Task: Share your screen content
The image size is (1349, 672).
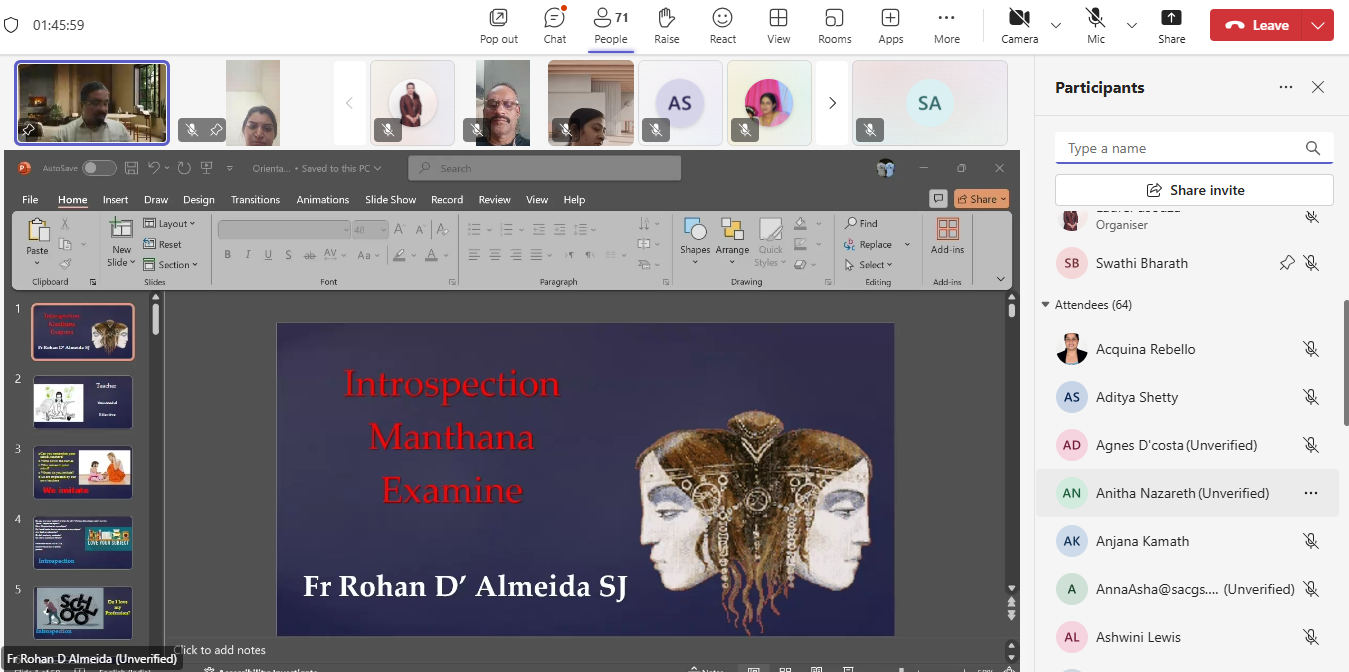Action: (x=1171, y=26)
